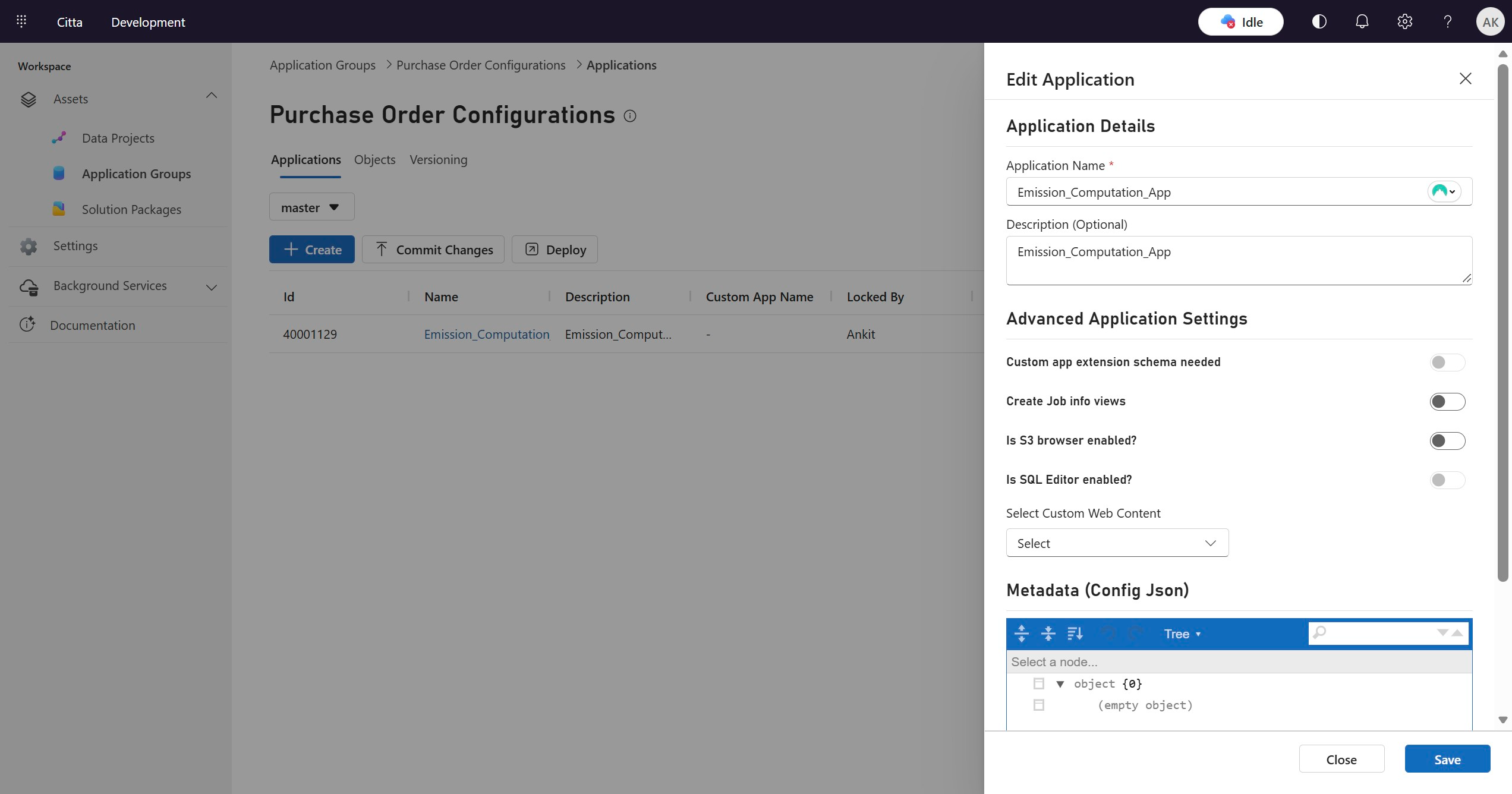
Task: Open the app launcher grid icon
Action: [21, 22]
